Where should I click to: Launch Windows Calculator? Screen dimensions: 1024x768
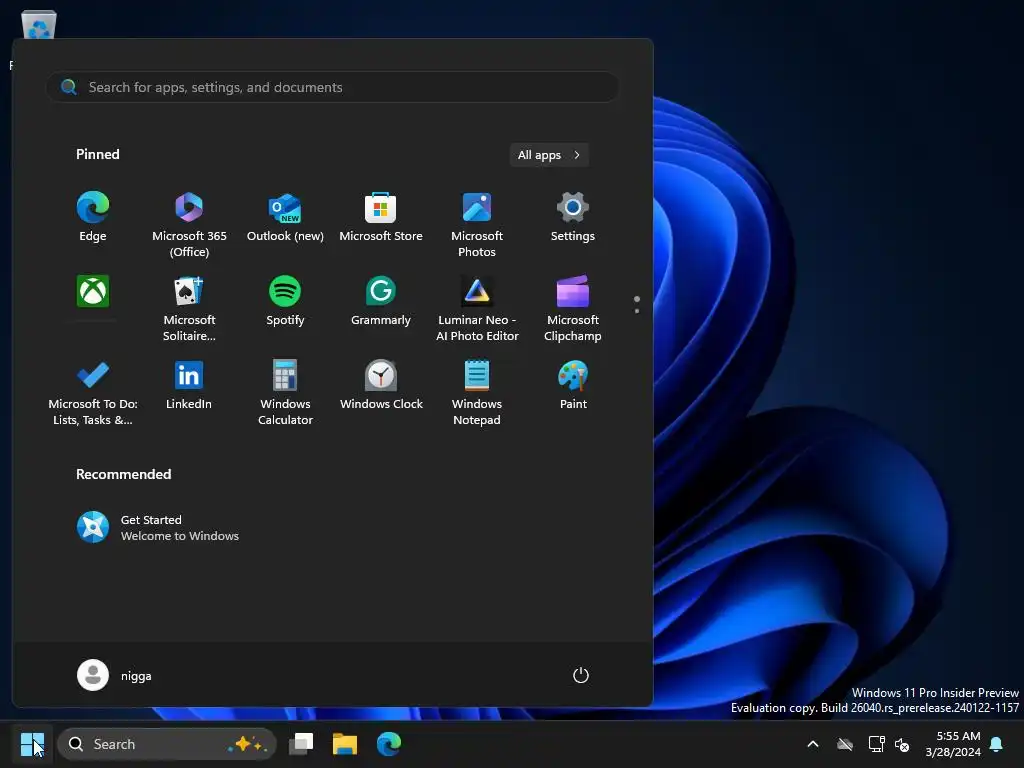285,393
